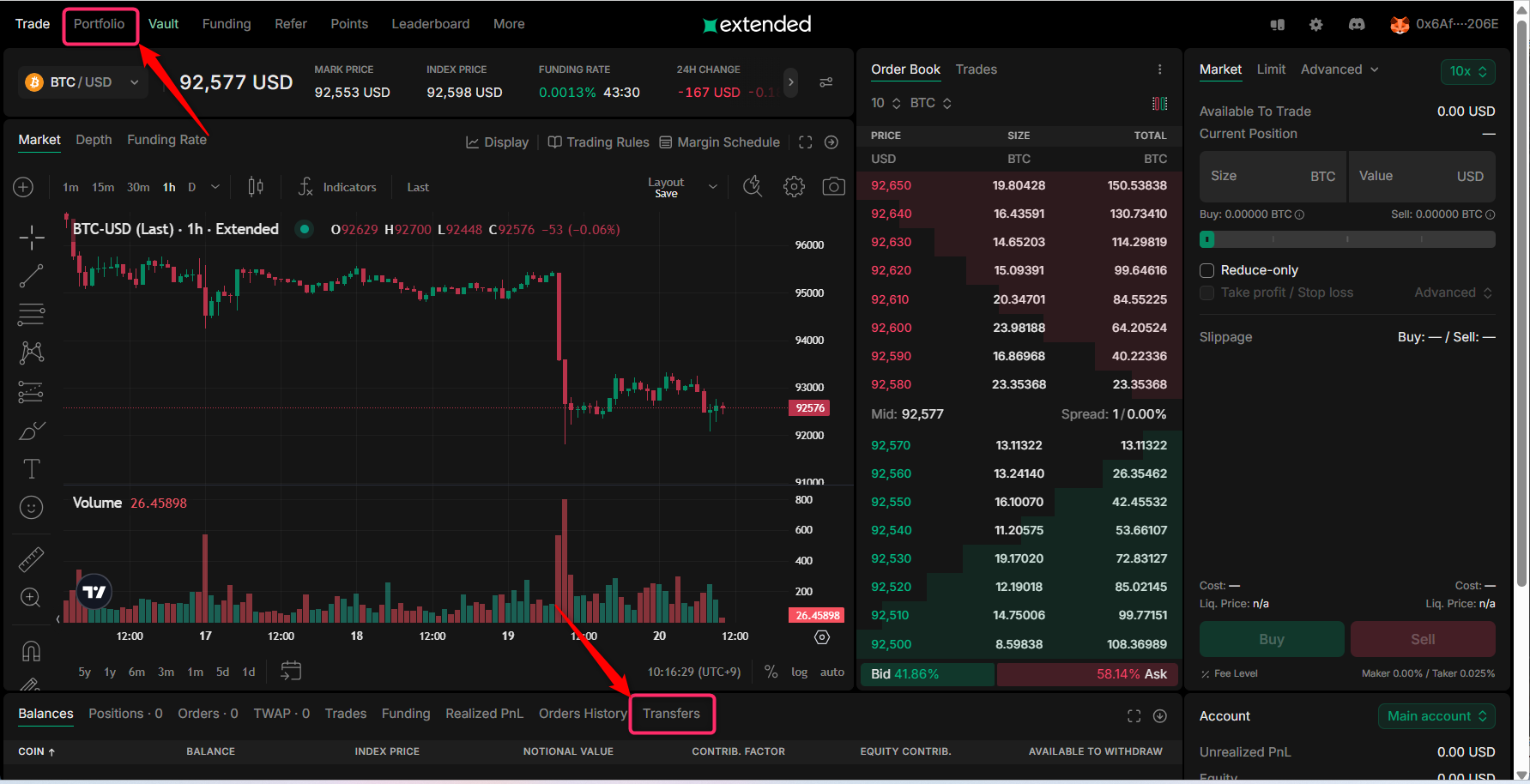Select the trend line drawing tool
The height and width of the screenshot is (784, 1530).
(32, 276)
